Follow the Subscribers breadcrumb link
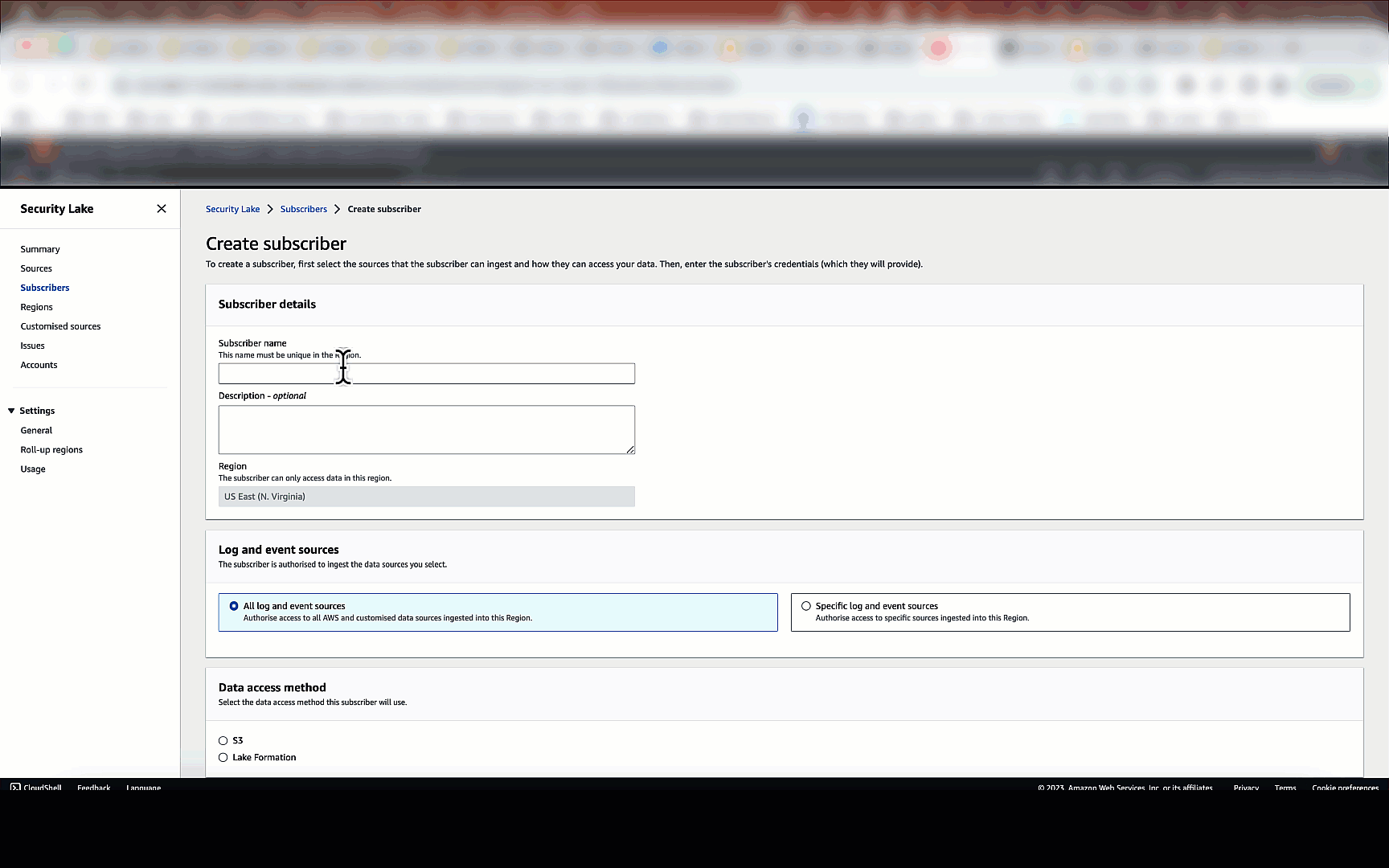This screenshot has height=868, width=1389. point(304,209)
